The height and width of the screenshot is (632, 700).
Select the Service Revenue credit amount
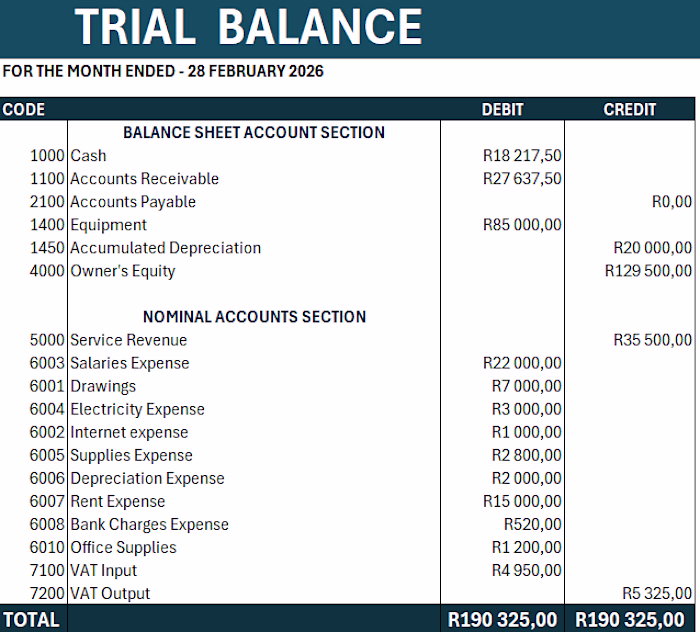click(x=652, y=340)
